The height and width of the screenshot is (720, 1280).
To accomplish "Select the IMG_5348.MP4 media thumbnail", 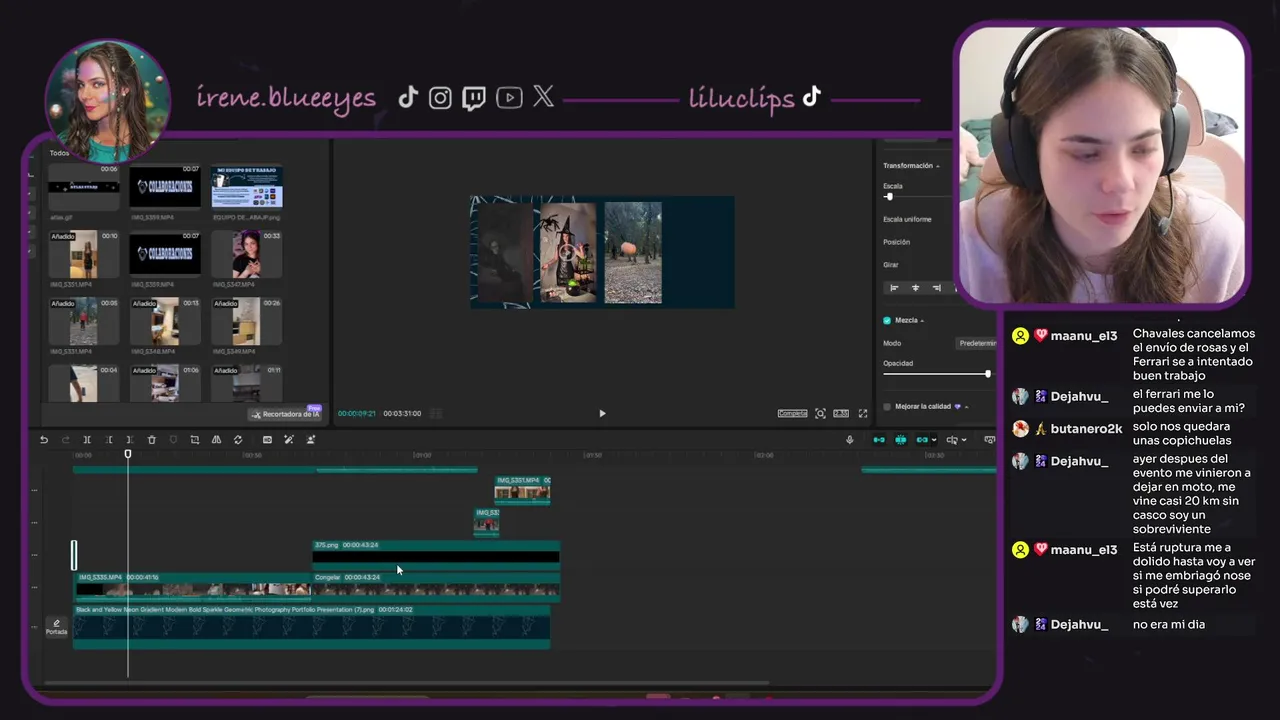I will tap(165, 321).
